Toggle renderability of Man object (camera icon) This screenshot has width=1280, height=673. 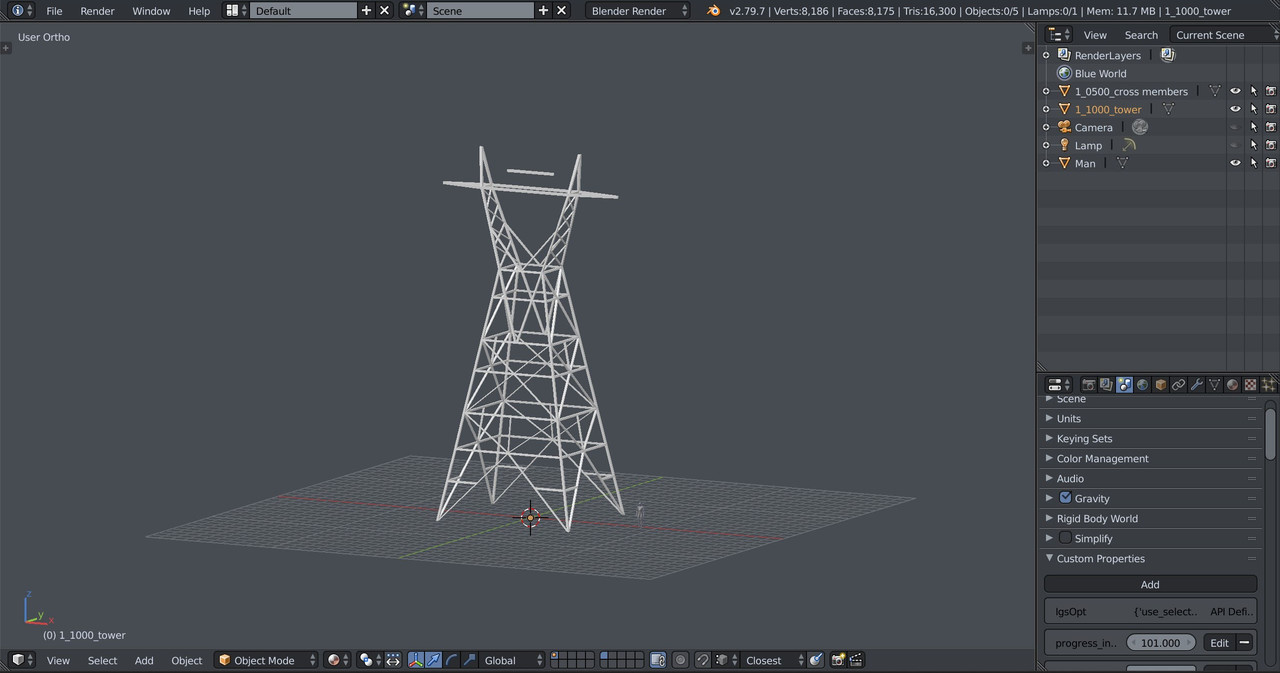tap(1271, 163)
